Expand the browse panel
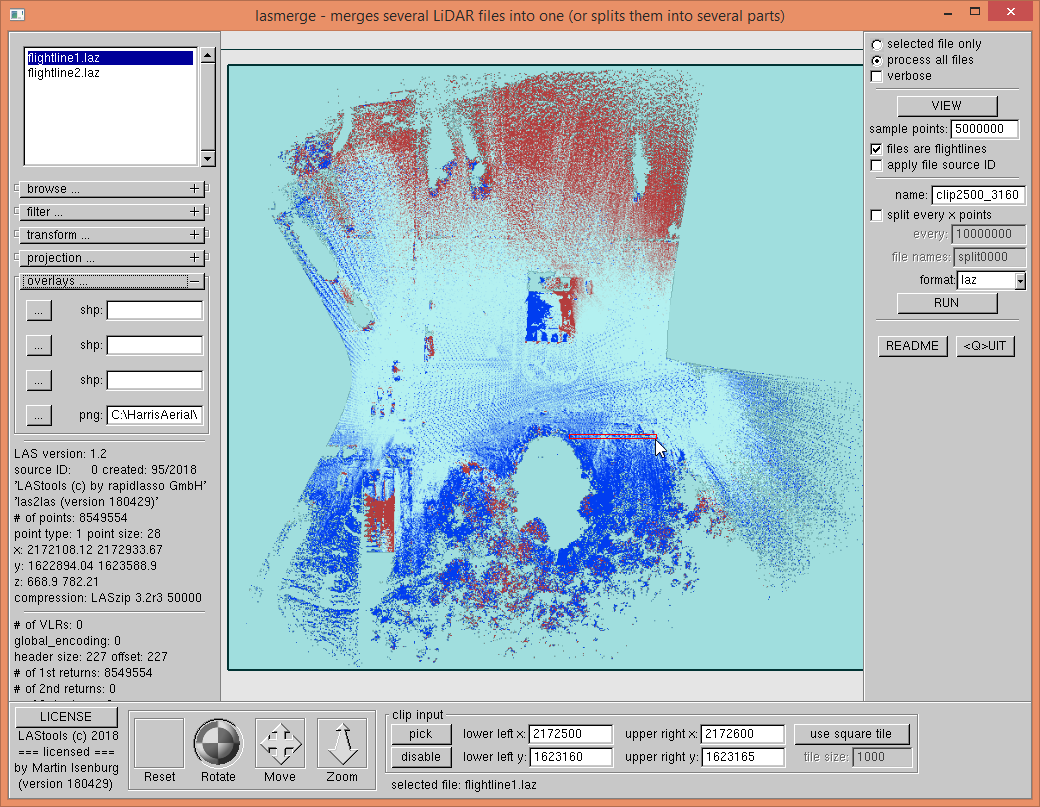Image resolution: width=1040 pixels, height=807 pixels. [x=195, y=189]
